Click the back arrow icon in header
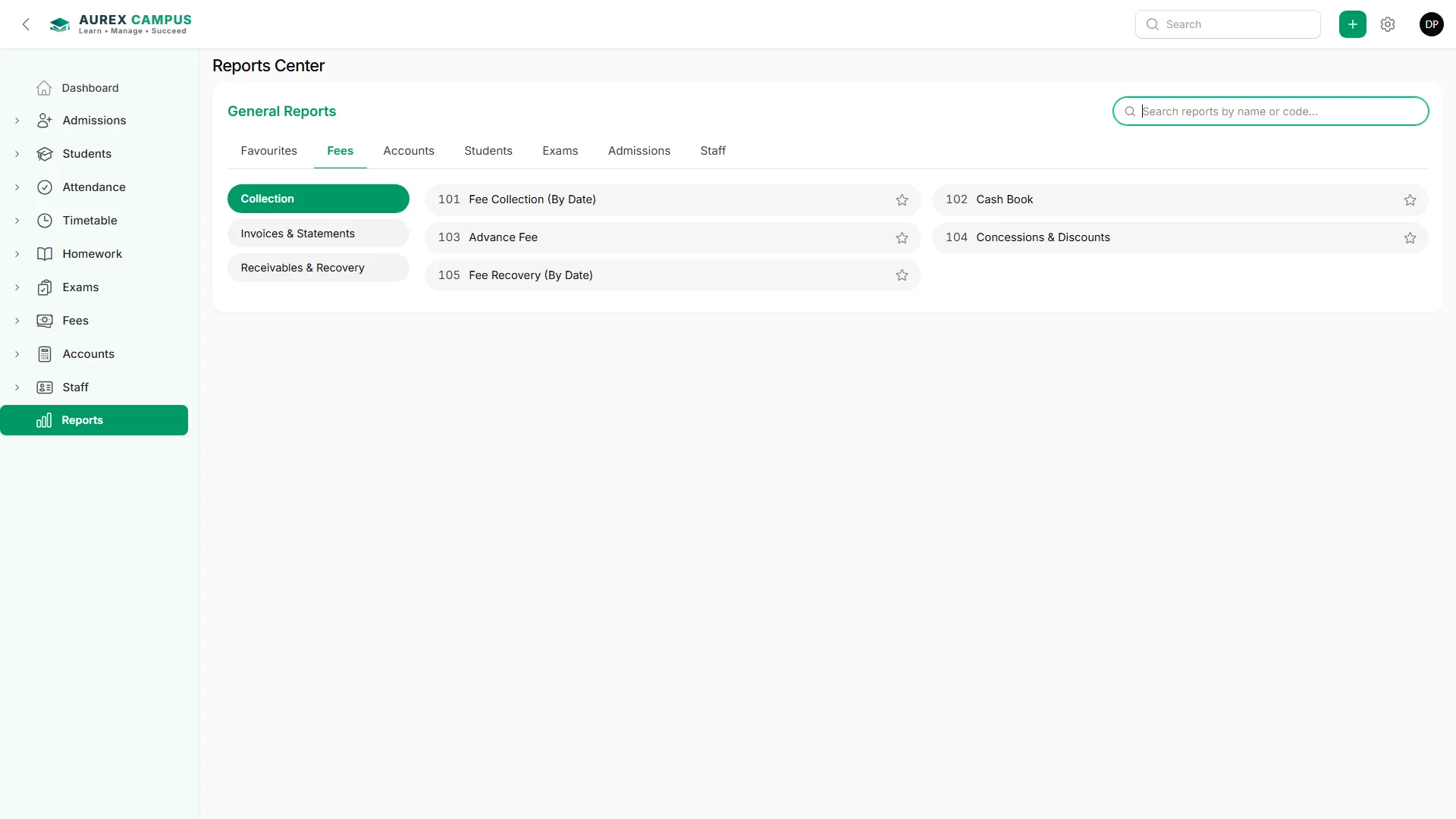1456x819 pixels. pos(26,24)
